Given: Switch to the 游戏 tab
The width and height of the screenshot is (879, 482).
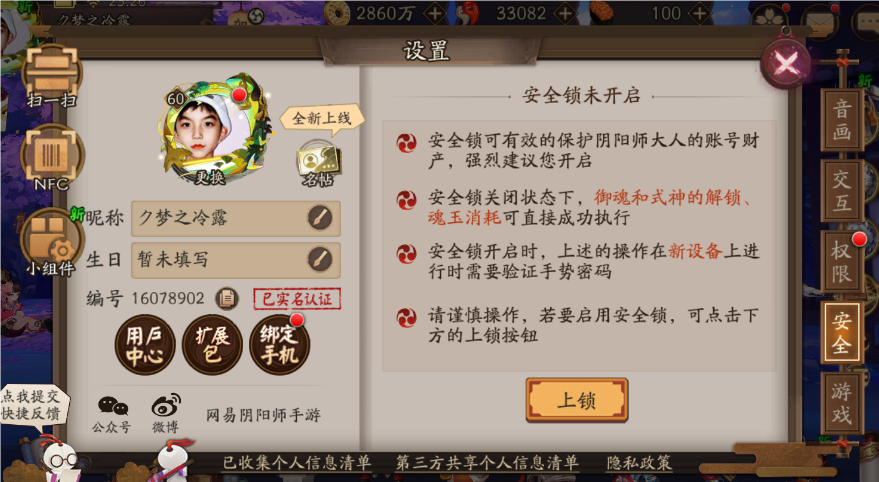Looking at the screenshot, I should point(841,404).
